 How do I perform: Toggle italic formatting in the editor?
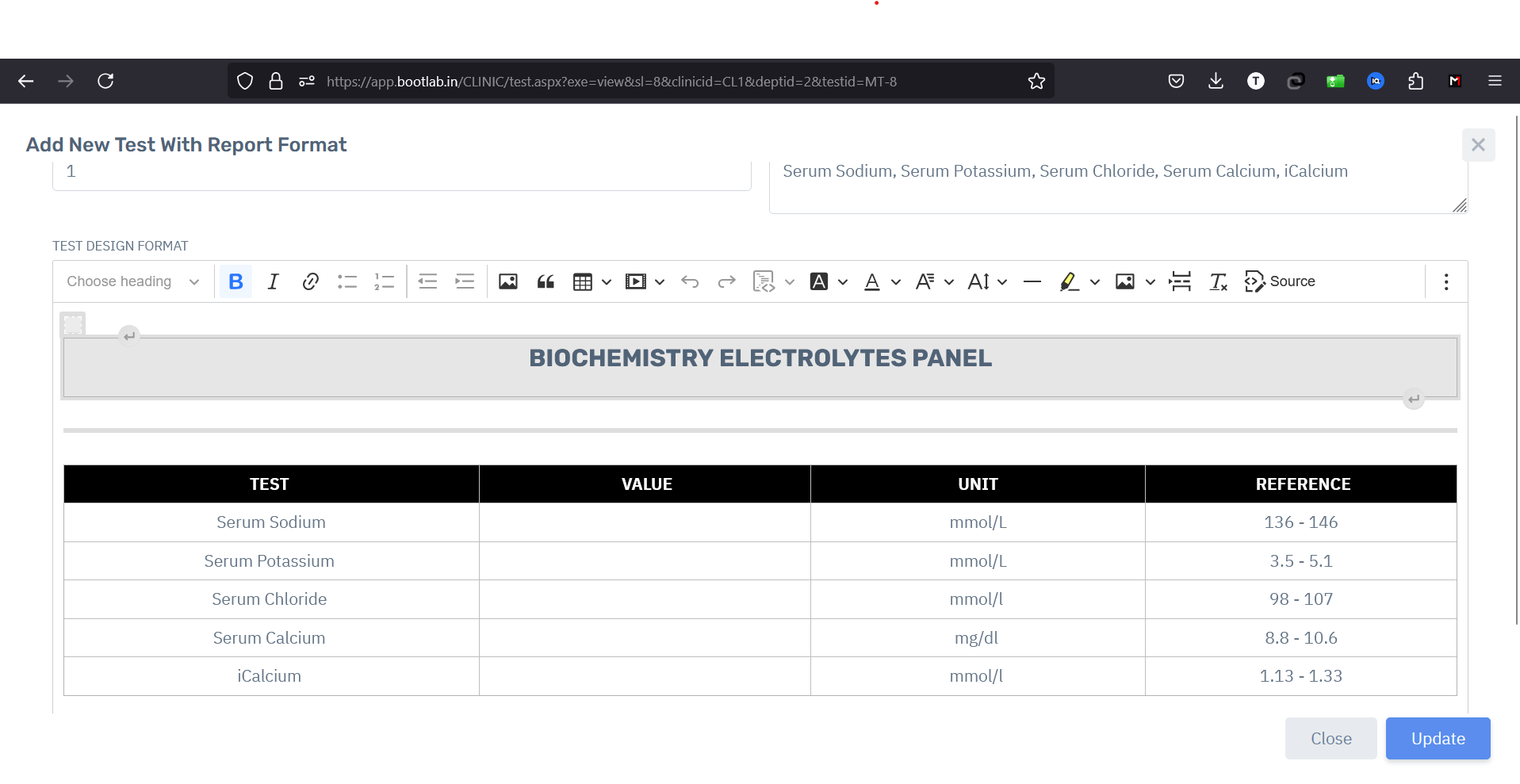[x=273, y=281]
